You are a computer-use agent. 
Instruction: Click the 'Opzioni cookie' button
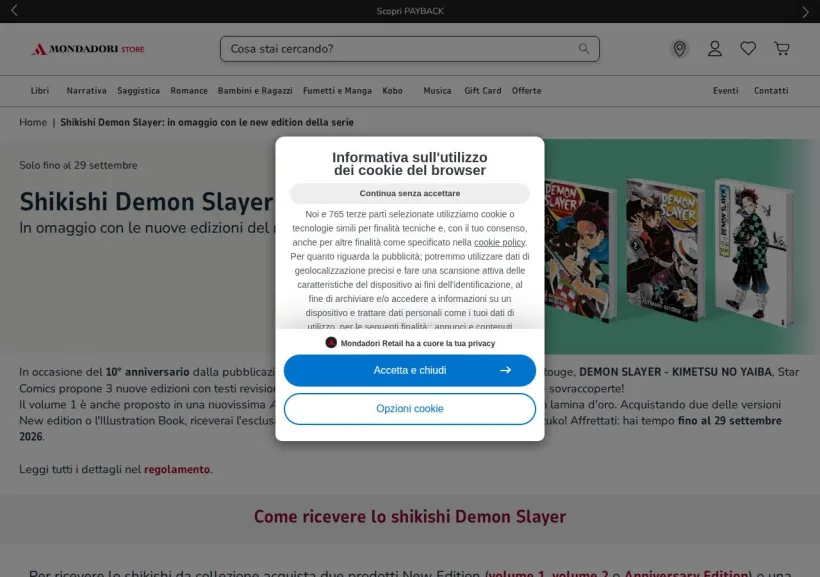[x=409, y=409]
